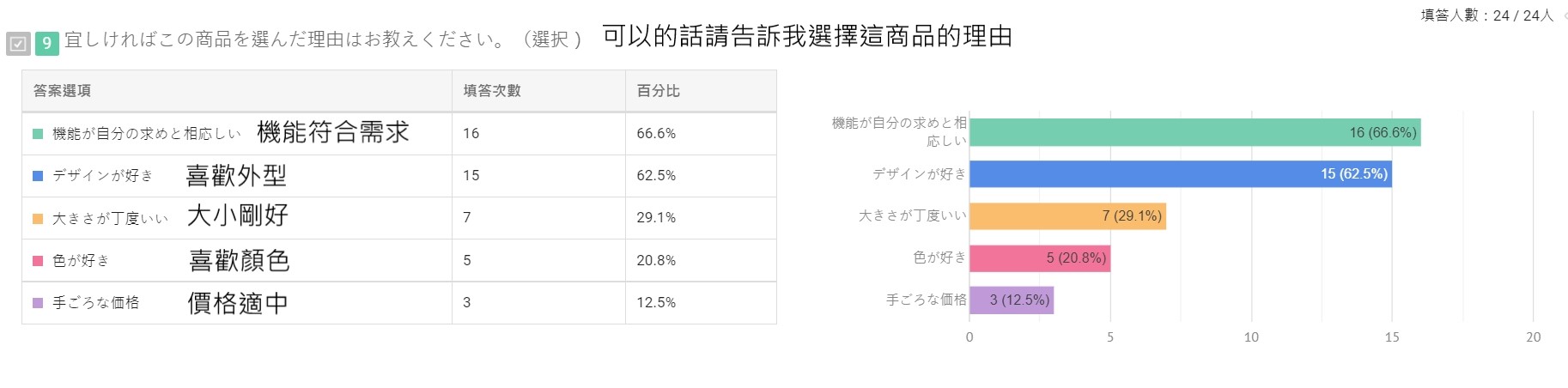
Task: Click the 答案選項 column header
Action: point(62,91)
